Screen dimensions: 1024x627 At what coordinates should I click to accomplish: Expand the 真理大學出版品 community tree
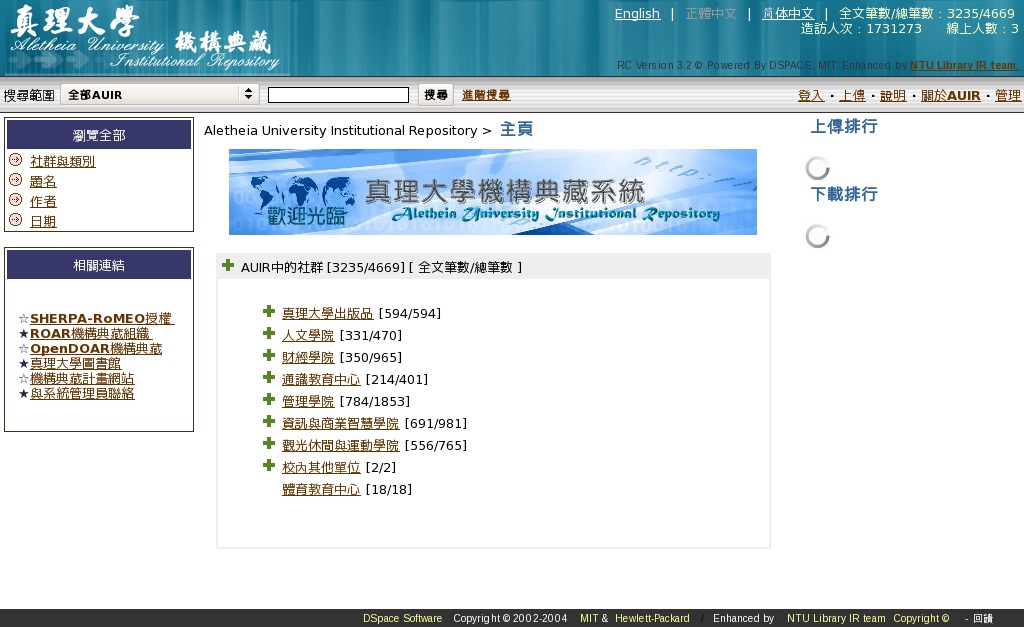tap(268, 312)
